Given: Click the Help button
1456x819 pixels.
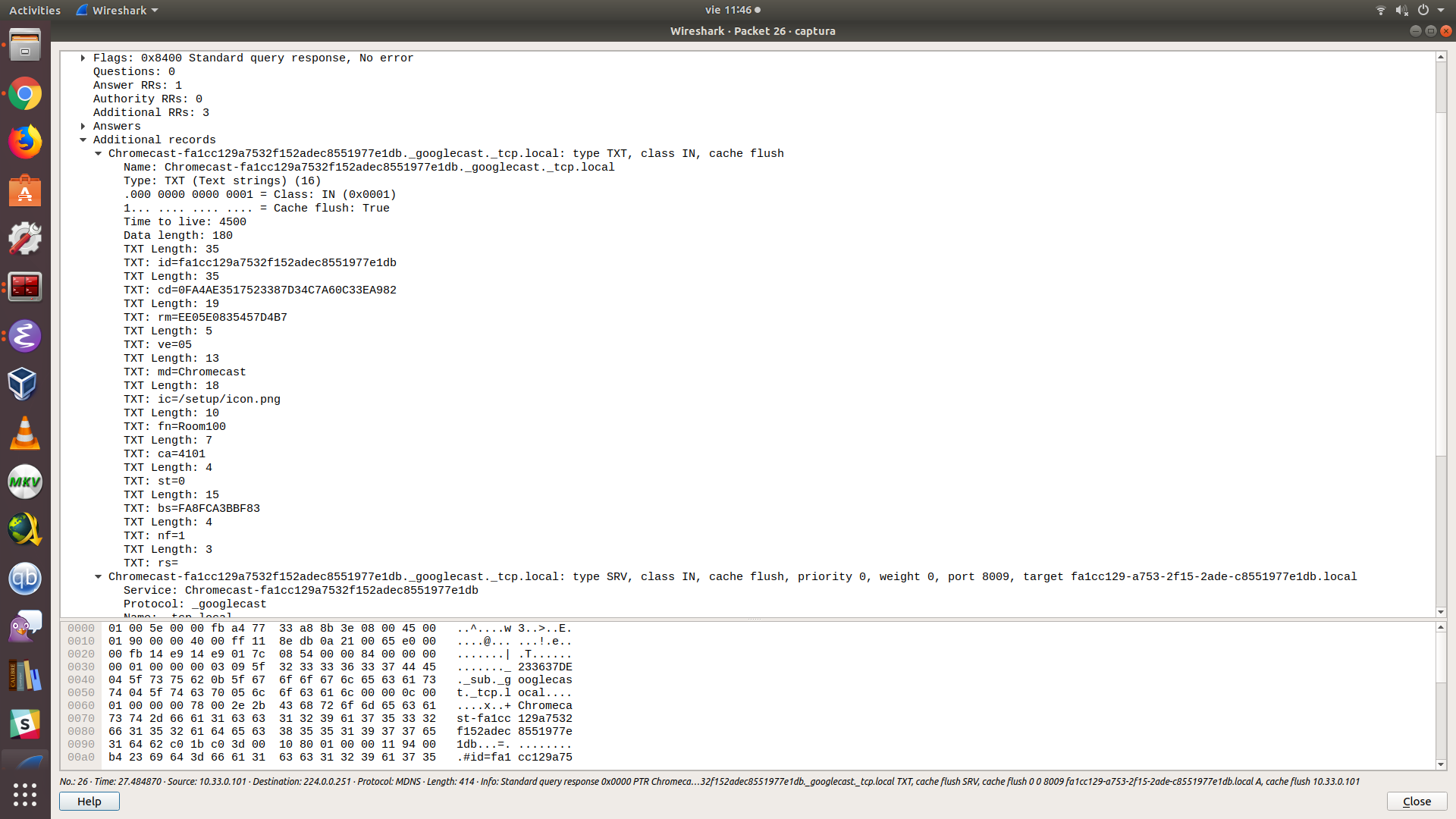Looking at the screenshot, I should point(89,801).
